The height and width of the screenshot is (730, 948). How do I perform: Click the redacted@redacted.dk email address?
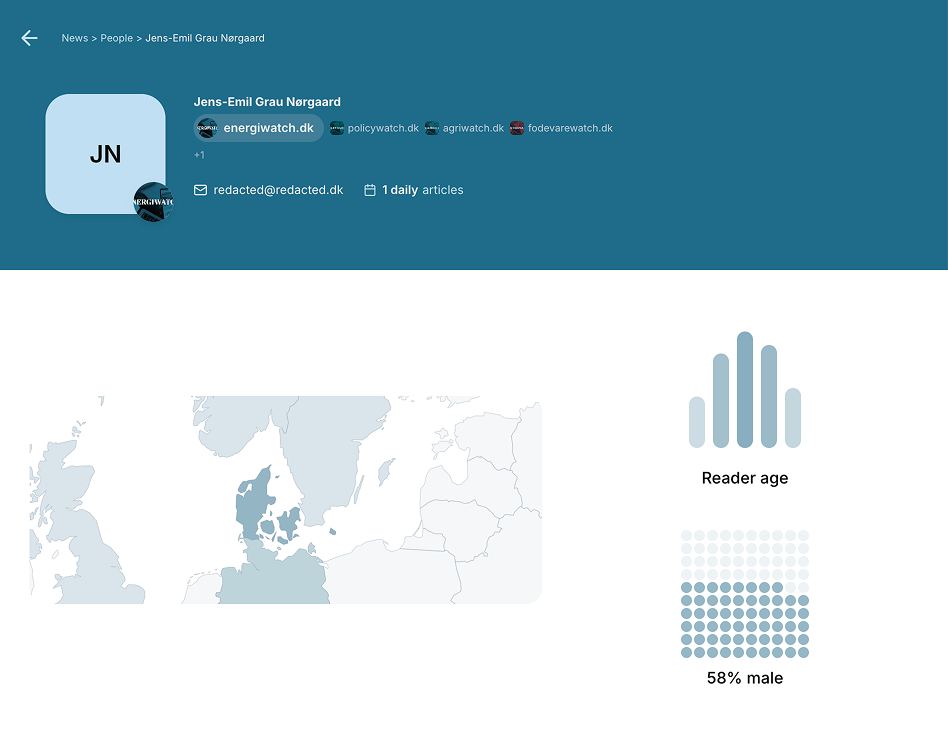point(278,190)
